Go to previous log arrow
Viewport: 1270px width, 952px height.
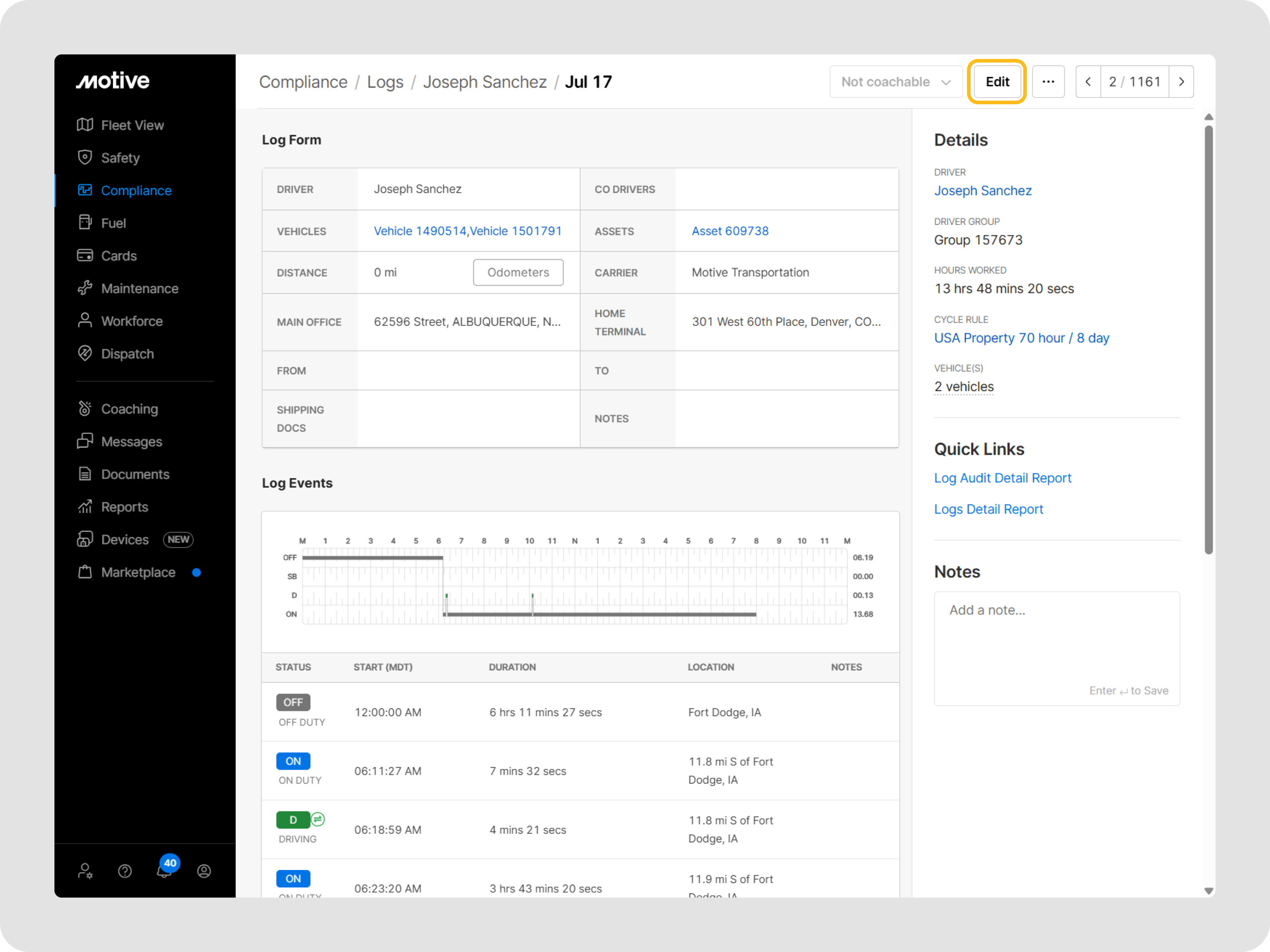click(x=1087, y=82)
